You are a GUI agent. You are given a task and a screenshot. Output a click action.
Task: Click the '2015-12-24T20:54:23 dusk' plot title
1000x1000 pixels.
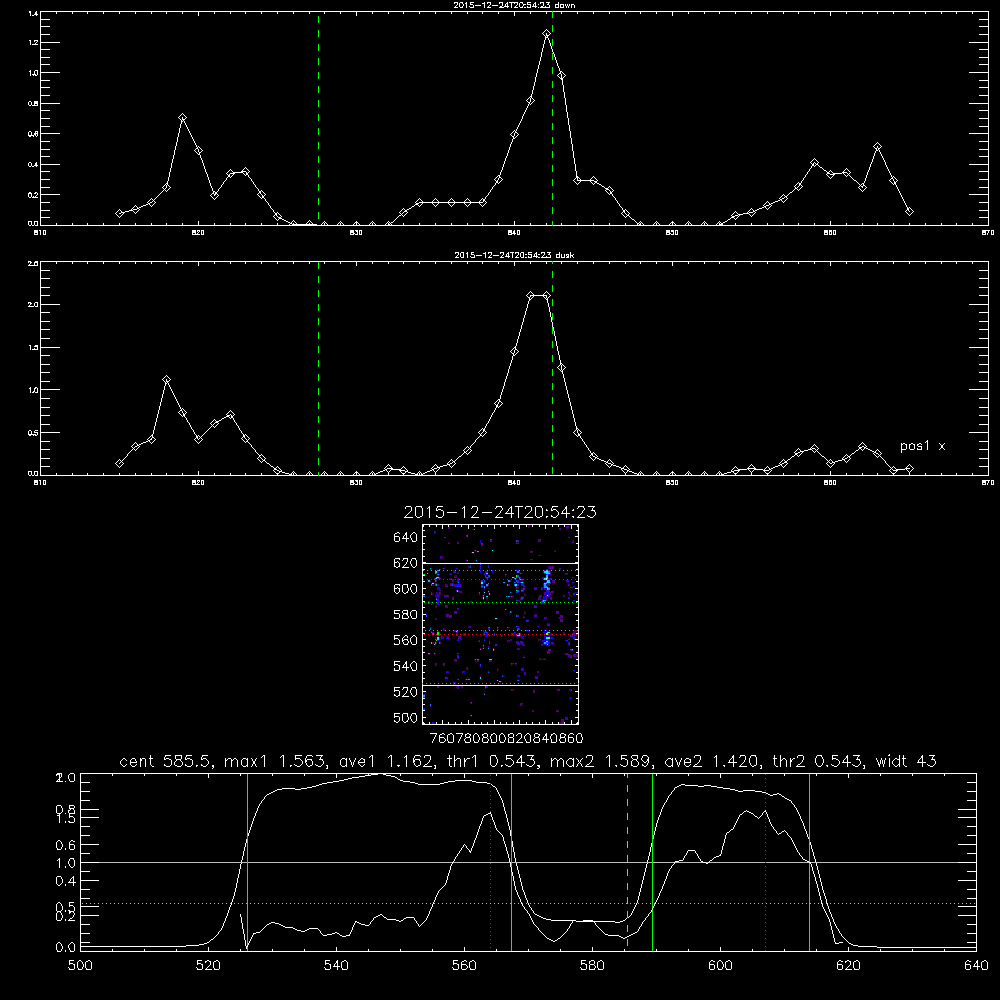coord(514,255)
